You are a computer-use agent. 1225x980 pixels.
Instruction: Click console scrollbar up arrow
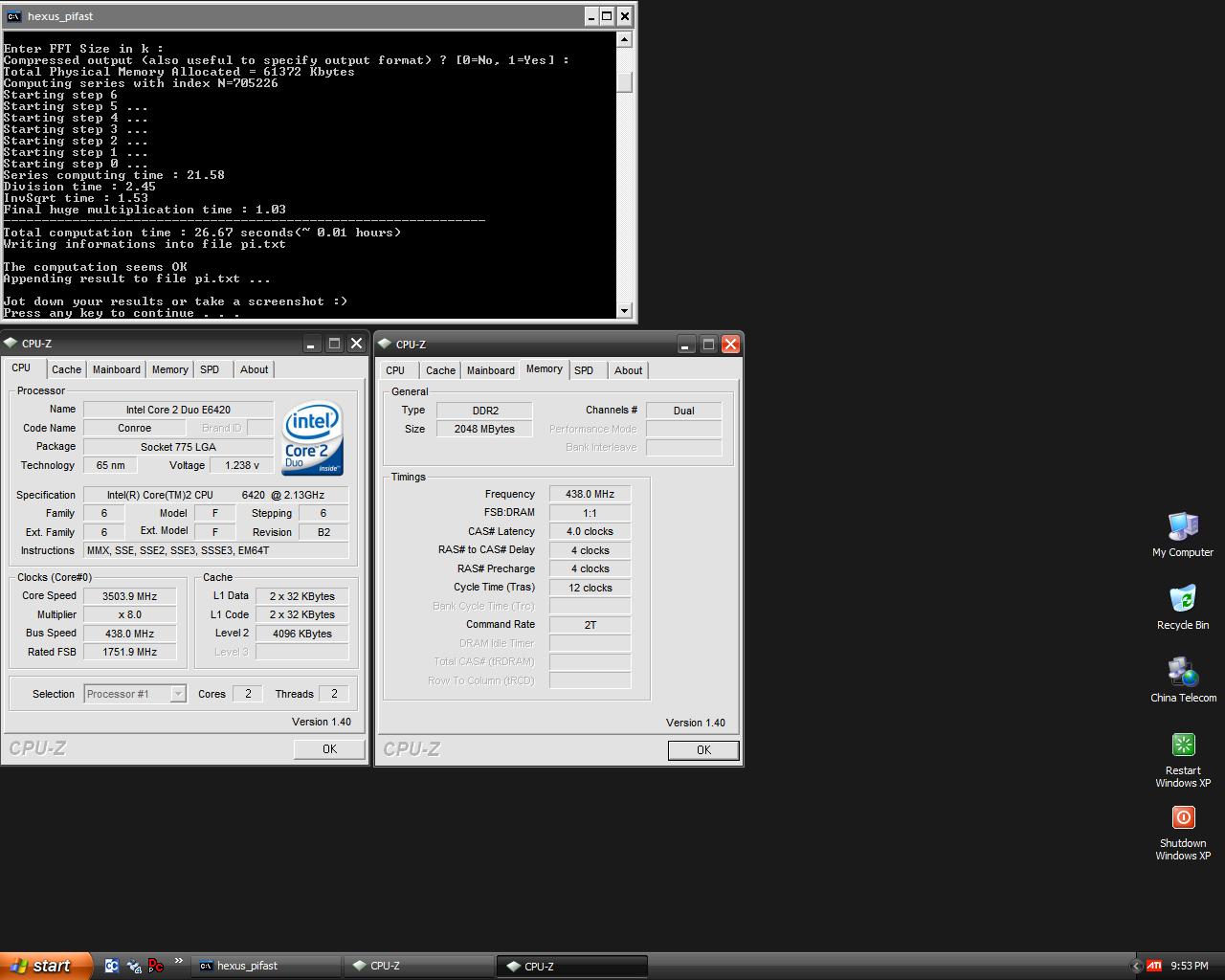tap(625, 39)
